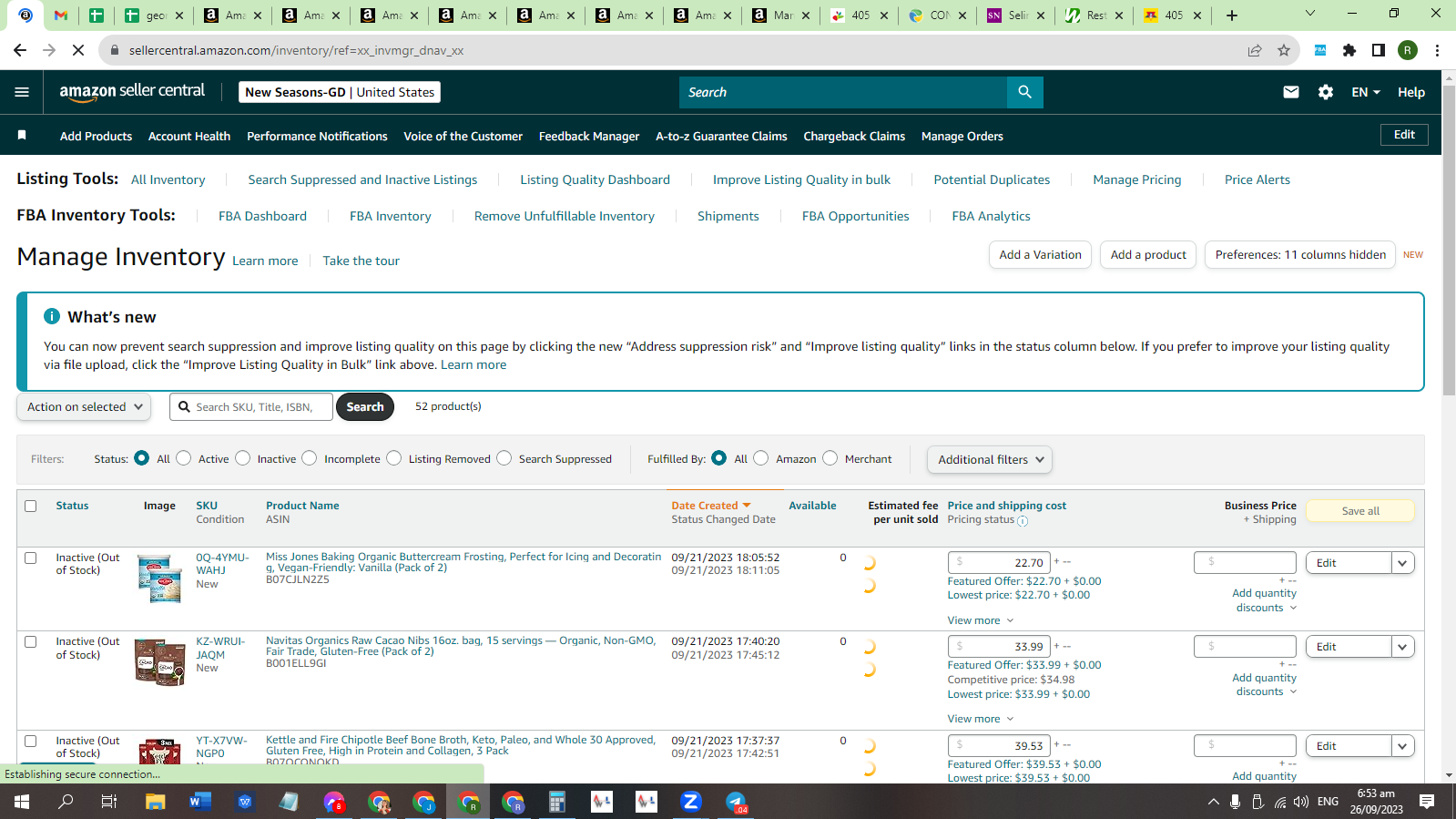1456x819 pixels.
Task: Click the price field showing 22.70
Action: tap(999, 563)
